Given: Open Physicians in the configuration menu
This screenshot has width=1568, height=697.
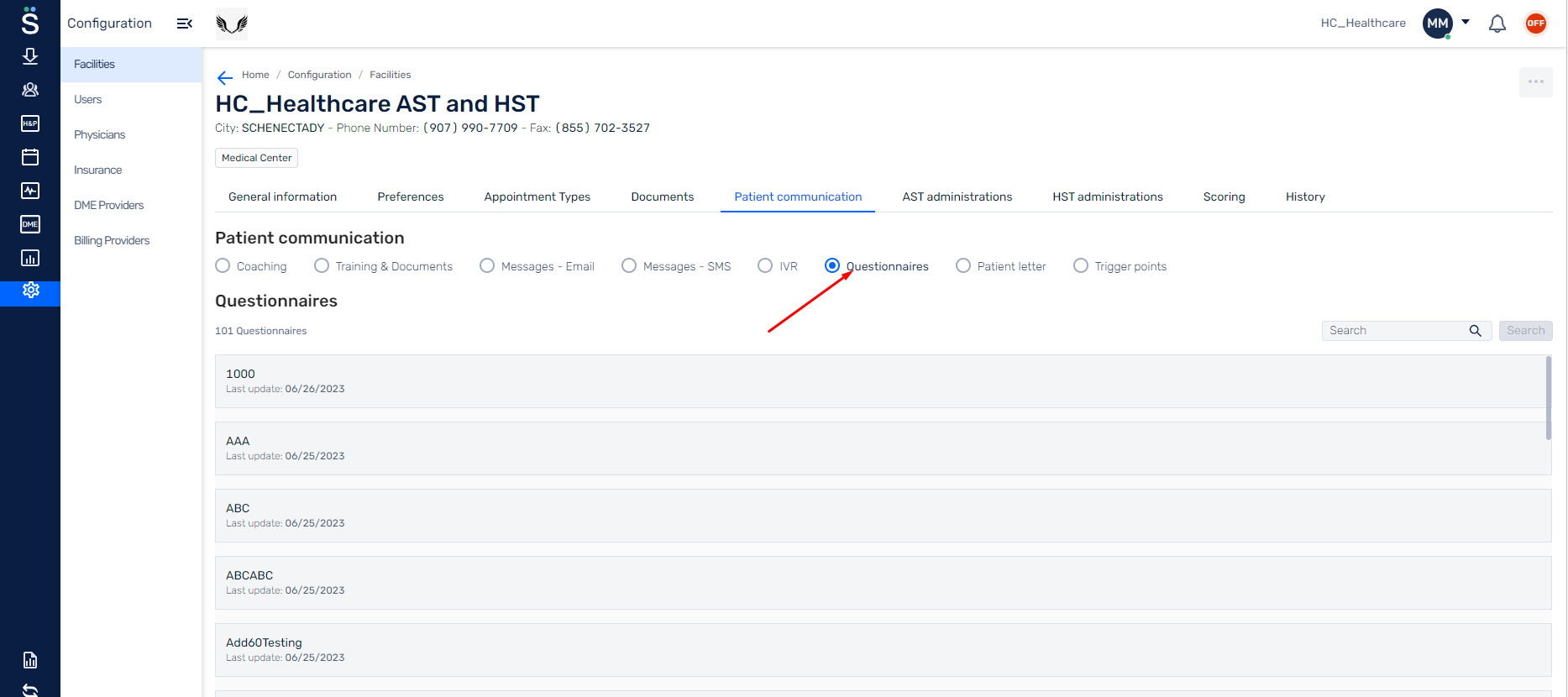Looking at the screenshot, I should click(x=131, y=135).
